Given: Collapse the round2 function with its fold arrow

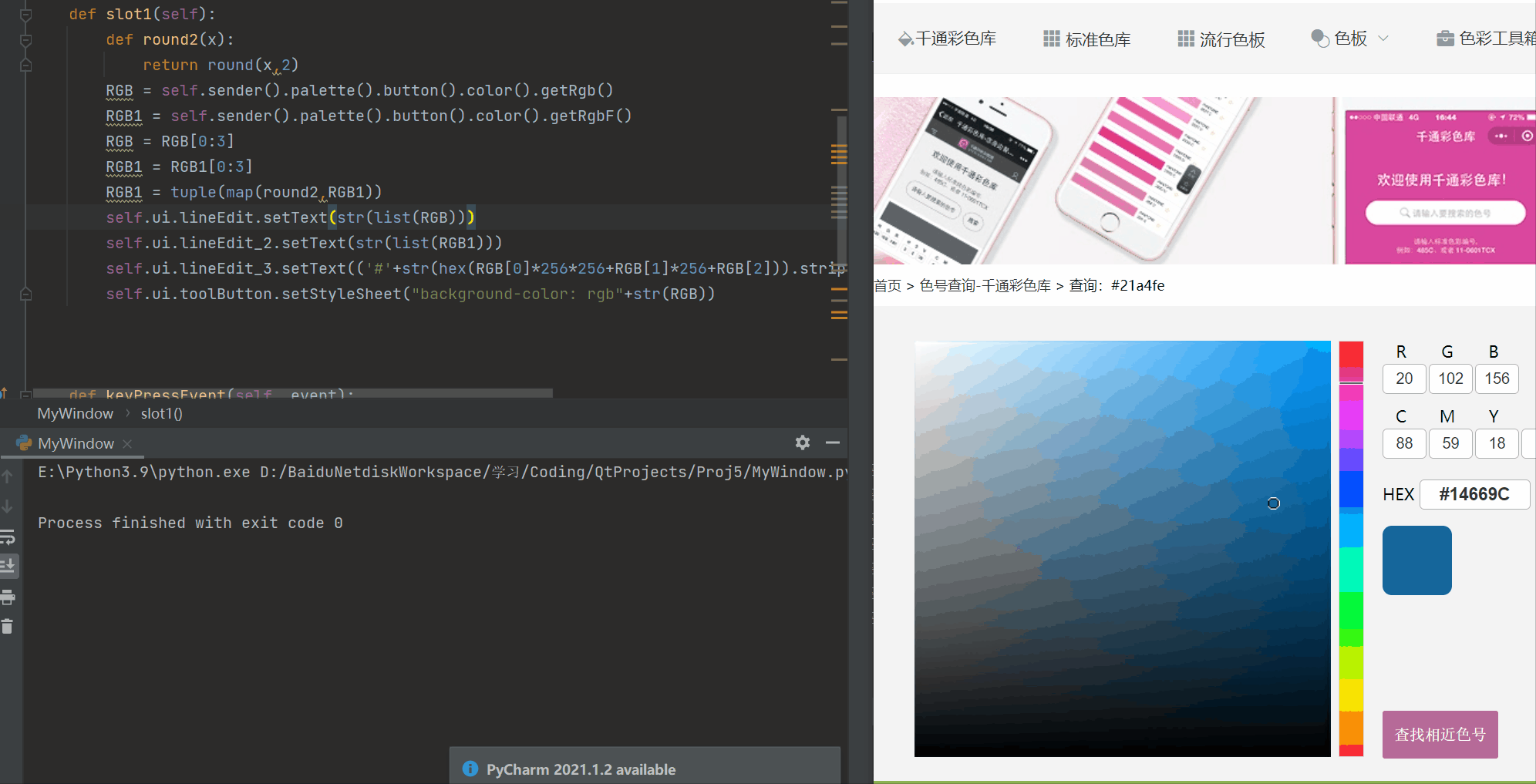Looking at the screenshot, I should pos(25,39).
